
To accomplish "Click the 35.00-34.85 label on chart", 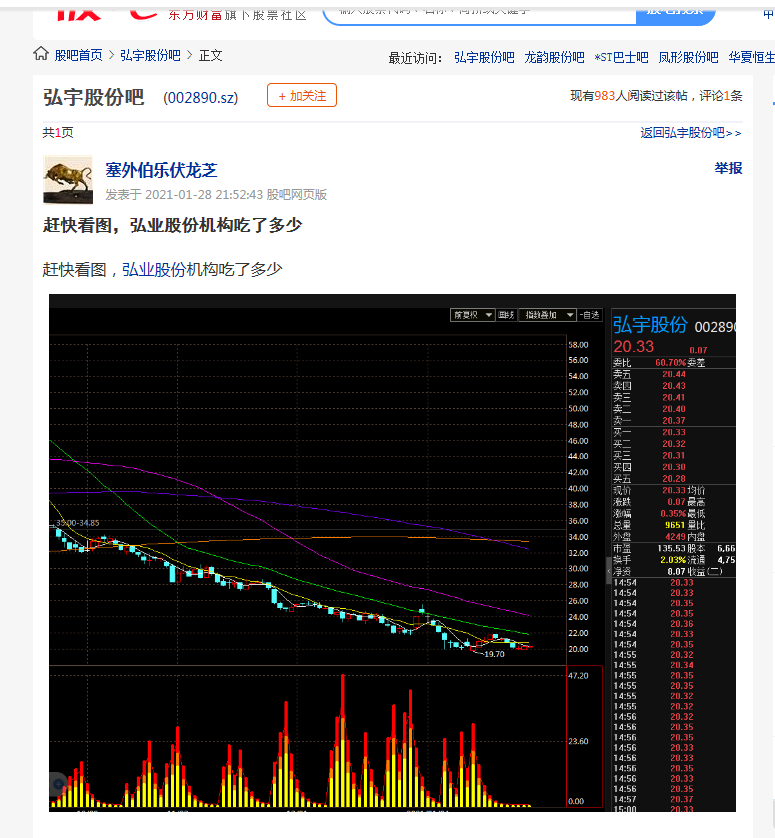I will (78, 523).
